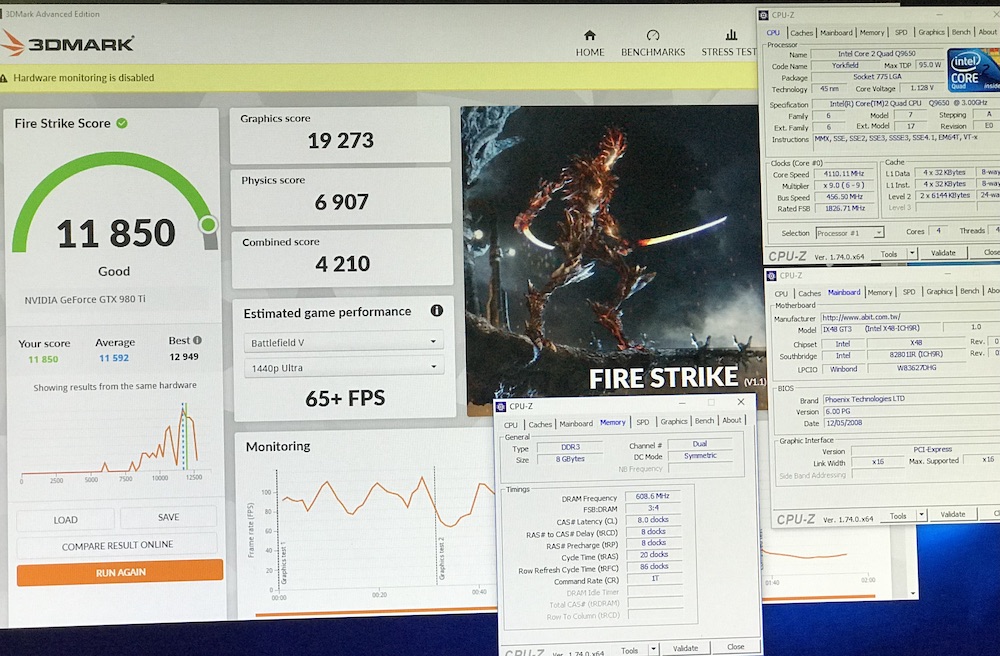Click green check next to Fire Strike Score
Image resolution: width=1000 pixels, height=656 pixels.
pyautogui.click(x=122, y=123)
